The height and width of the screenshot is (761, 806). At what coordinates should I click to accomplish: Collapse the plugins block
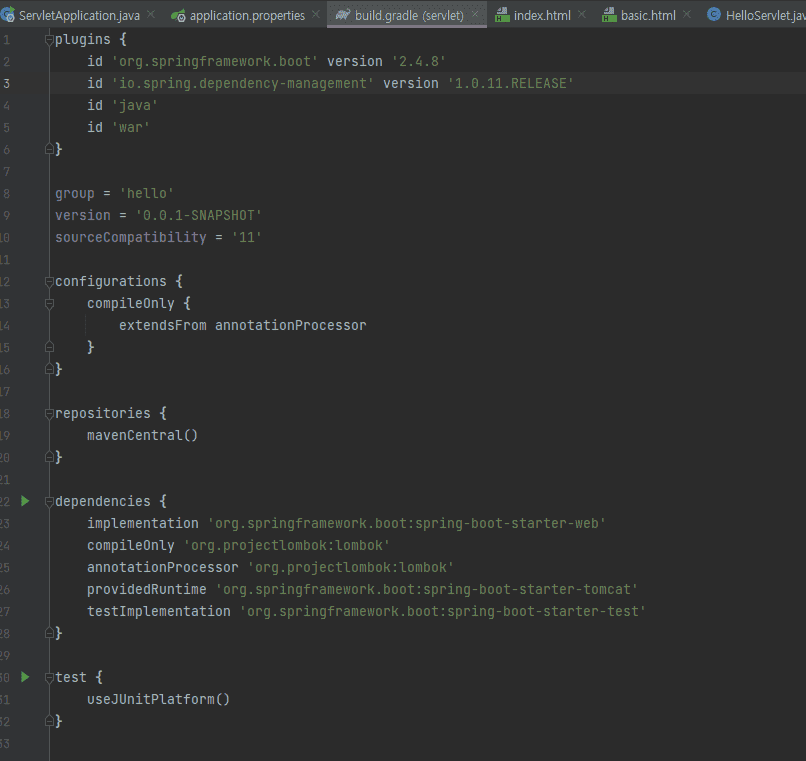coord(49,40)
